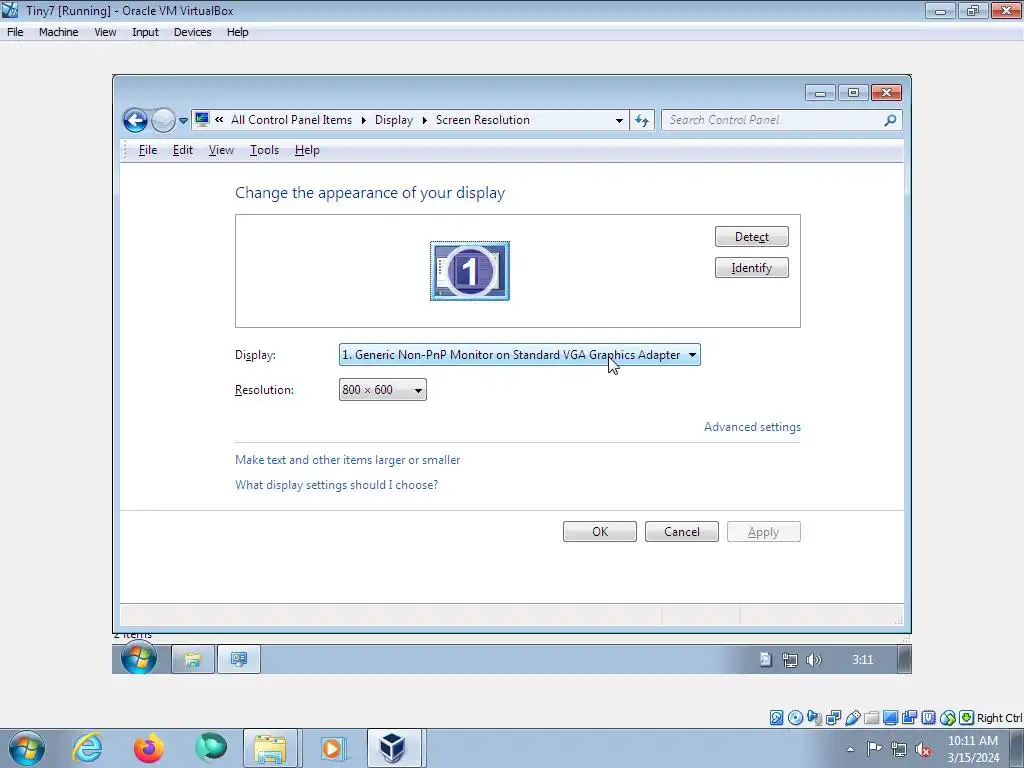Click the Control Panel monitor icon in address bar

pyautogui.click(x=202, y=120)
